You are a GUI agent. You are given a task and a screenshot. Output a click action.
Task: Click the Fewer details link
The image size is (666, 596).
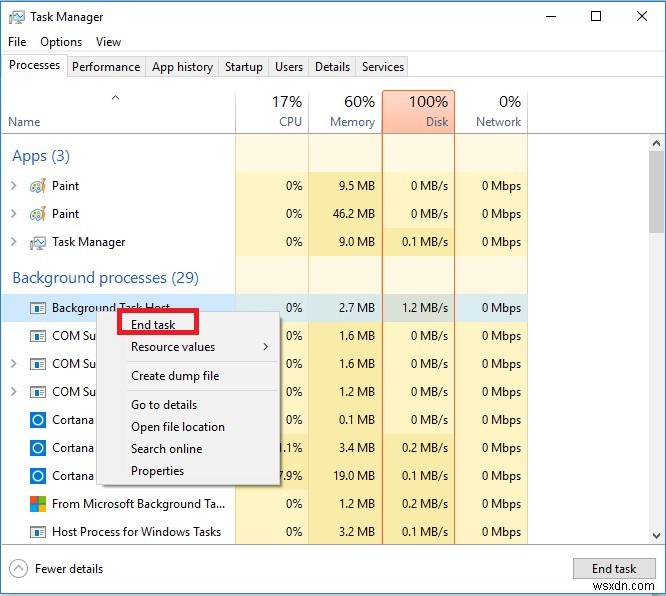coord(69,569)
